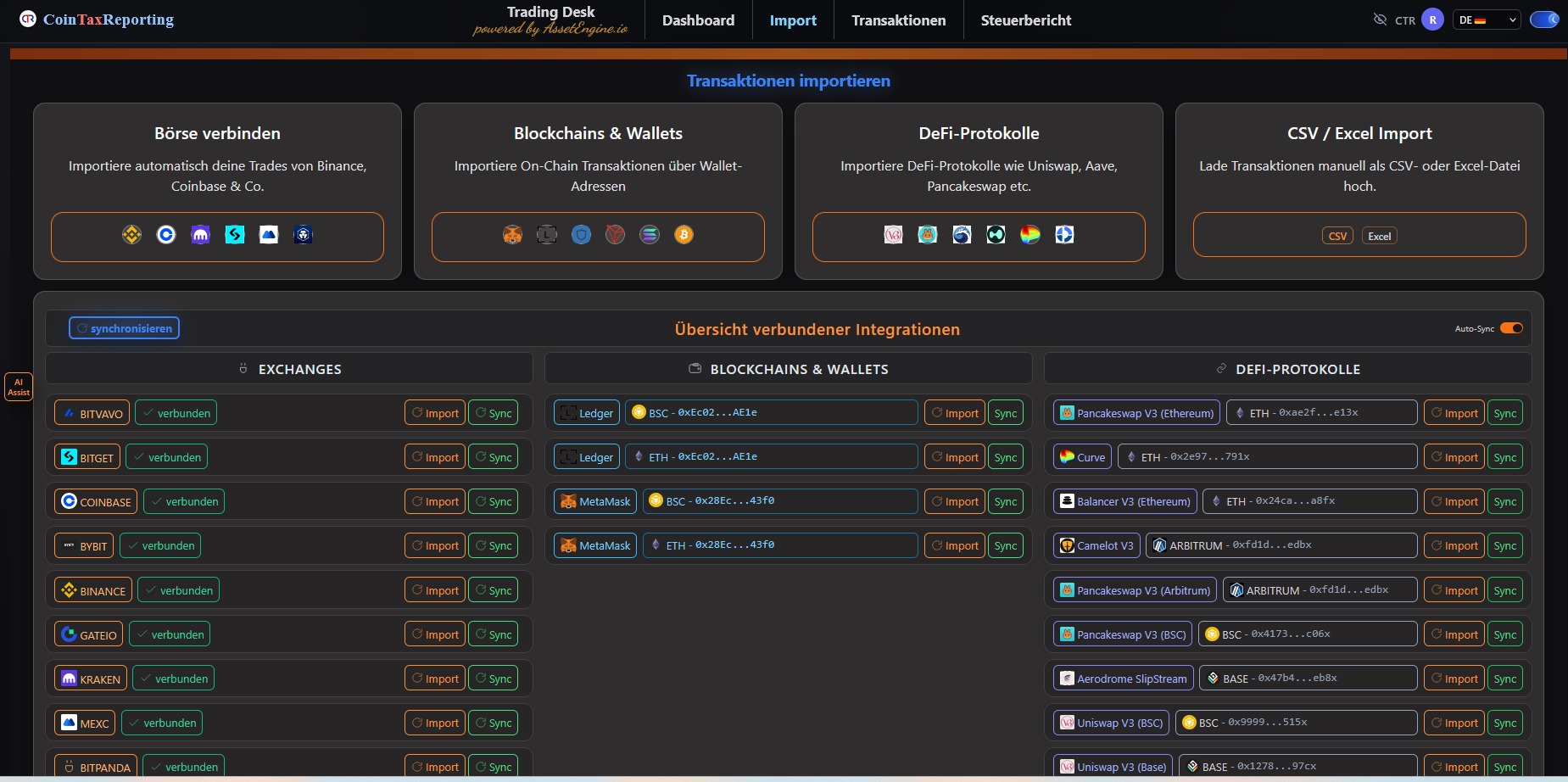
Task: Click Import in the BITVAVO row
Action: click(x=435, y=413)
